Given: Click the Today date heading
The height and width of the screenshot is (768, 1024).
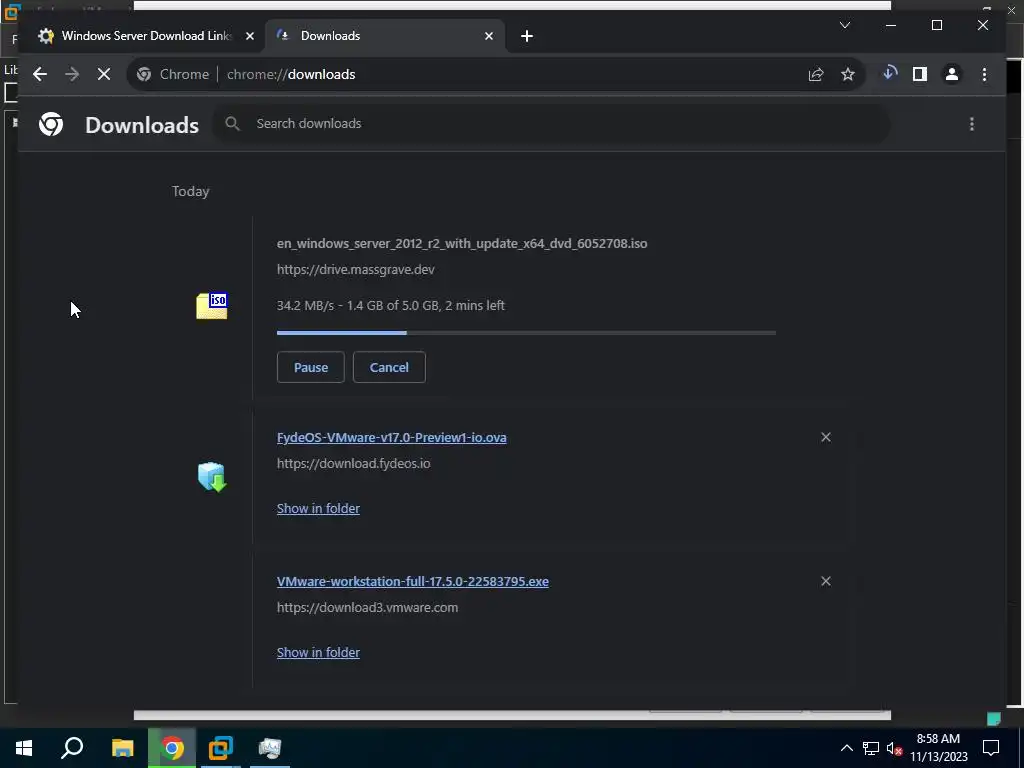Looking at the screenshot, I should 191,191.
